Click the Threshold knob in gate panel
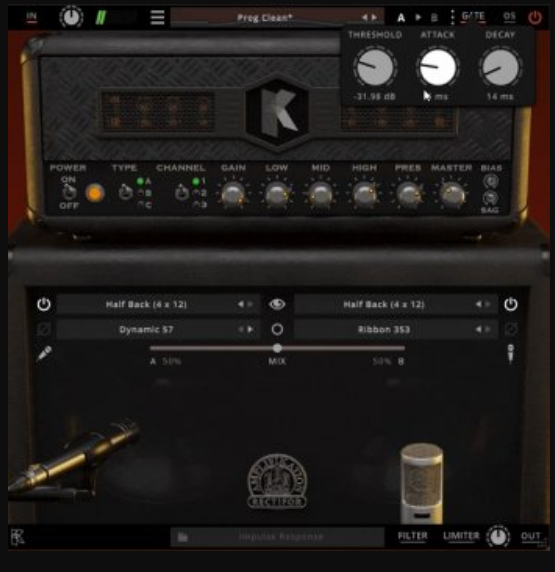 click(x=375, y=67)
